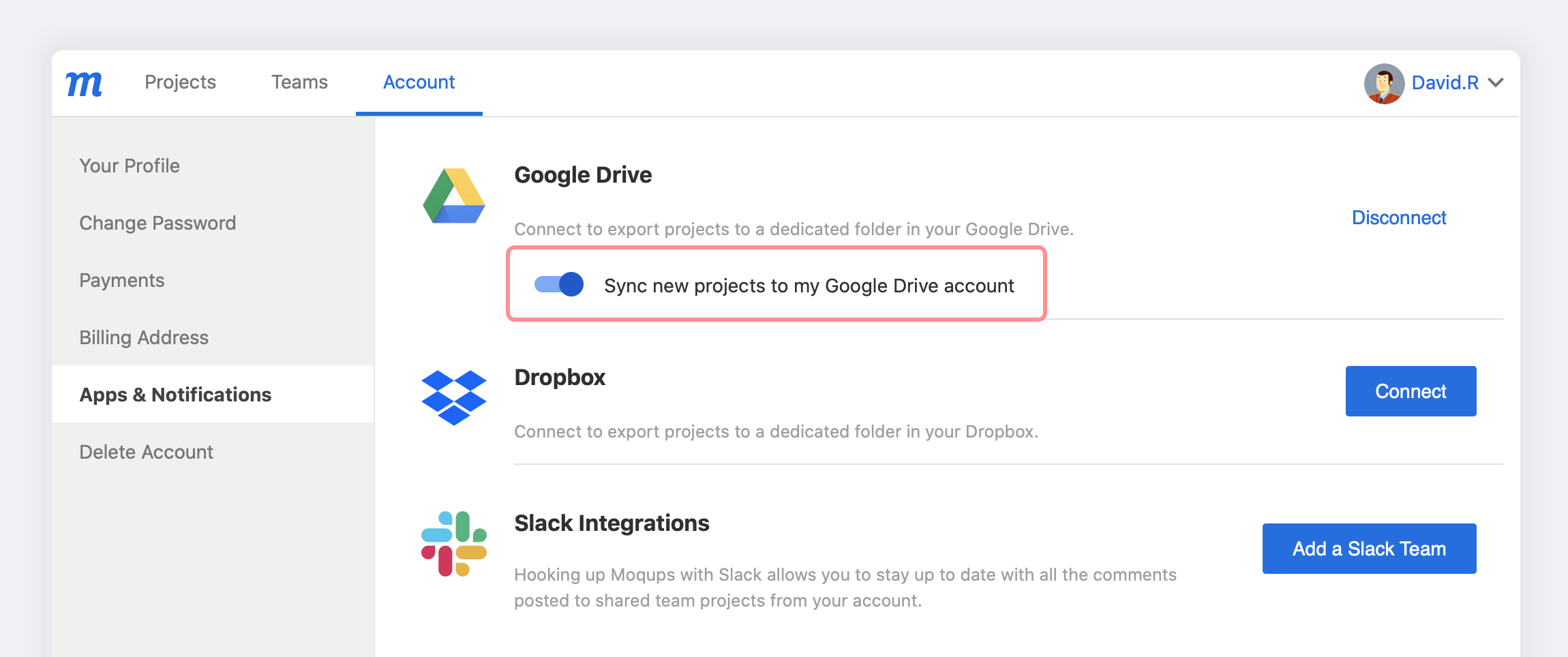
Task: Open Your Profile settings
Action: [129, 165]
